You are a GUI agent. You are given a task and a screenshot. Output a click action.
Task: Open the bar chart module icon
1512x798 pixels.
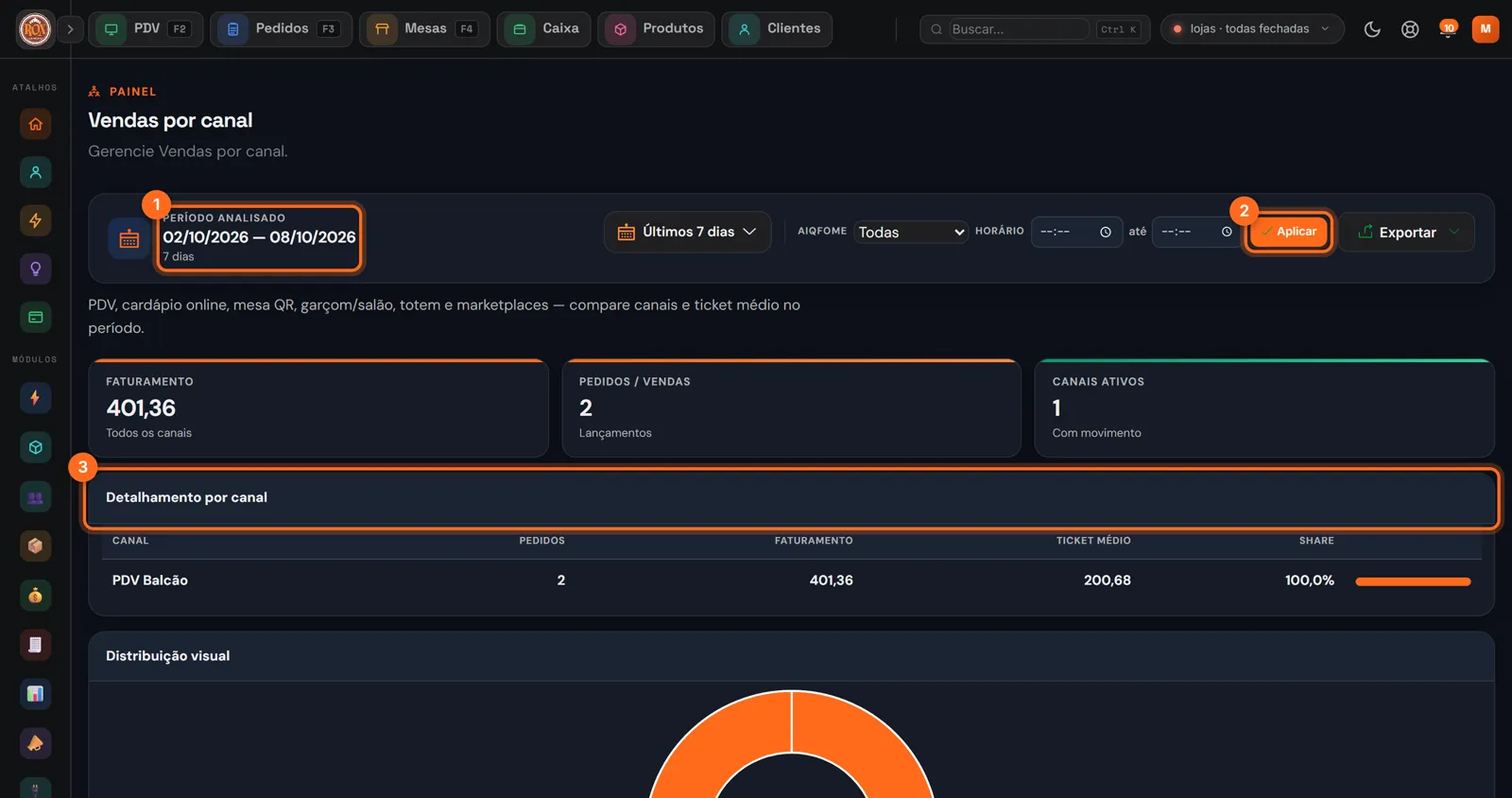coord(35,694)
